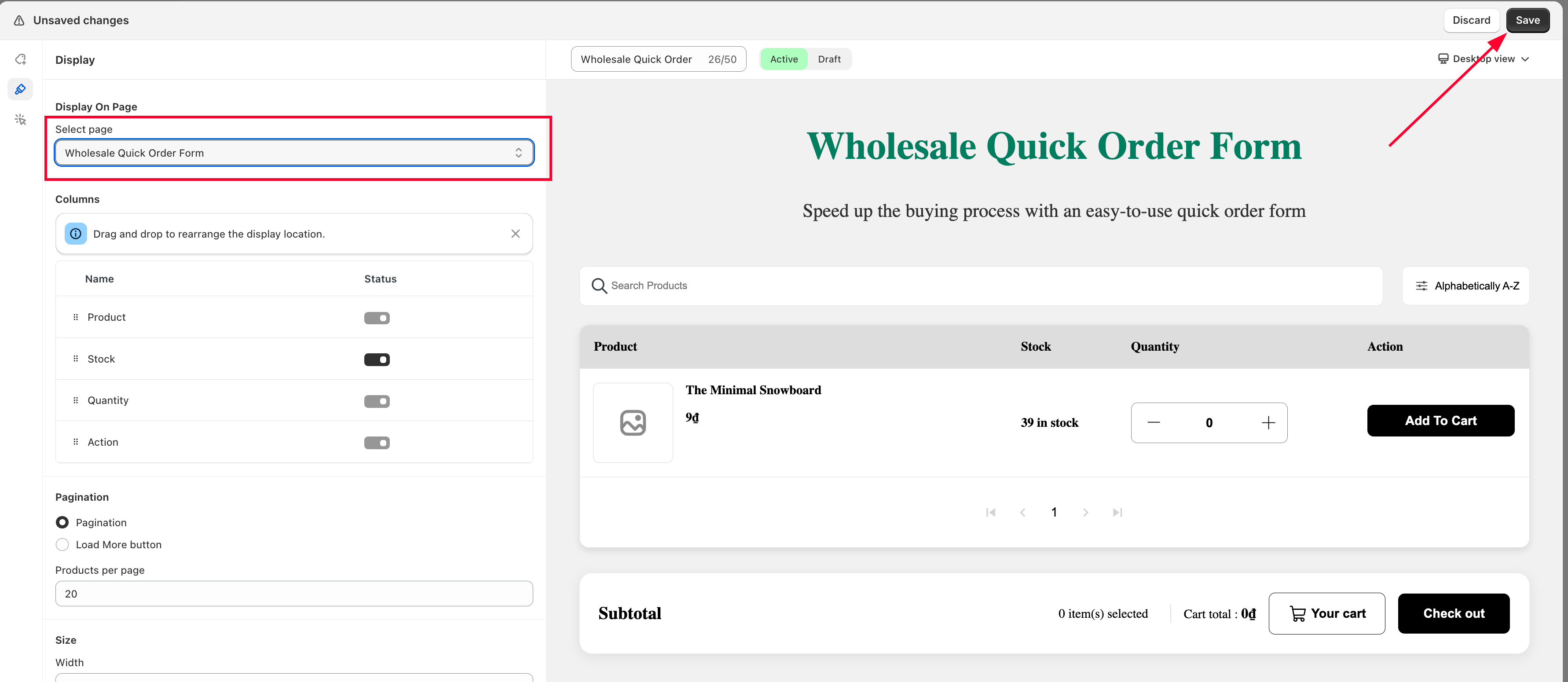Switch to the Draft status tab
This screenshot has height=682, width=1568.
[x=829, y=59]
